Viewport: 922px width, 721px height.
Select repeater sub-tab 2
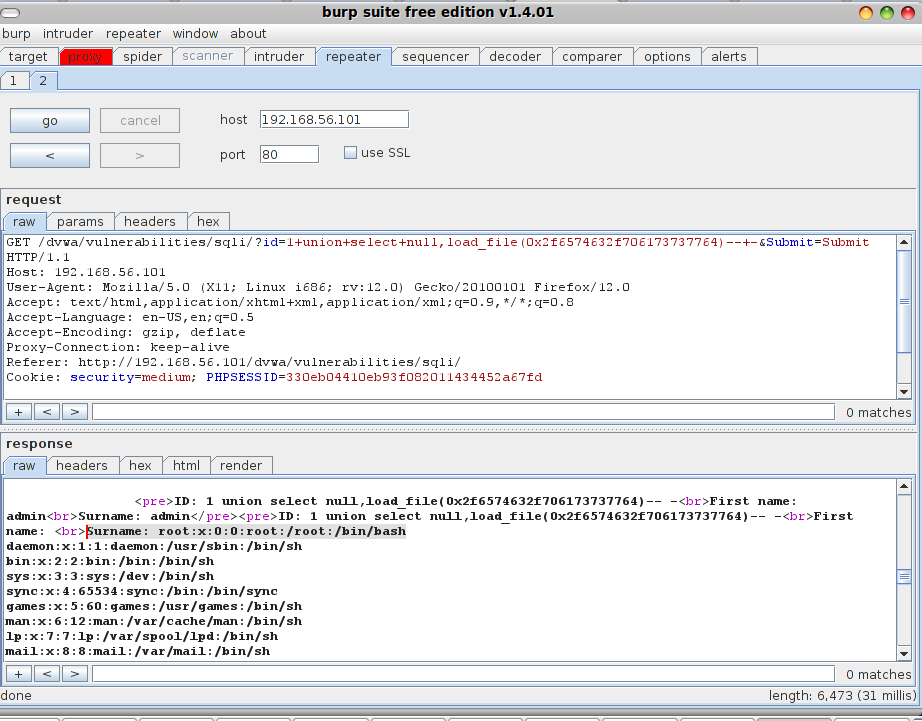43,81
